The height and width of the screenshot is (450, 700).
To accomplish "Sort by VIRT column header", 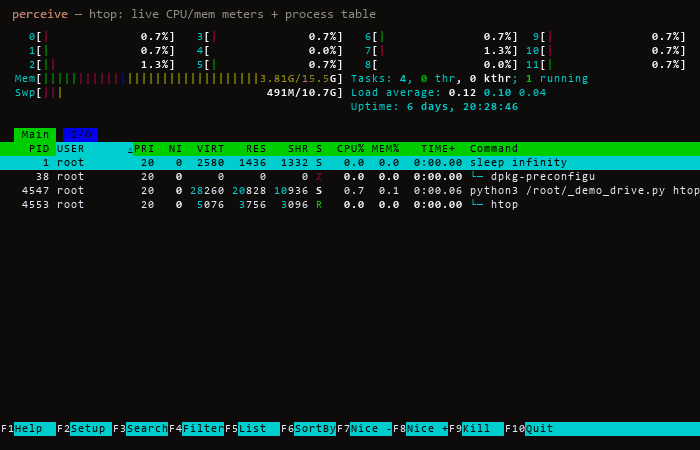I will [210, 149].
